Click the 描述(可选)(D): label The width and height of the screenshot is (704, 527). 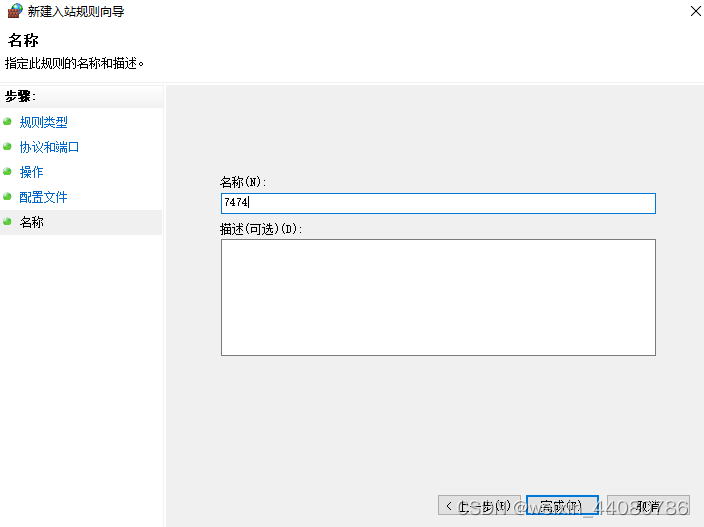[x=261, y=229]
